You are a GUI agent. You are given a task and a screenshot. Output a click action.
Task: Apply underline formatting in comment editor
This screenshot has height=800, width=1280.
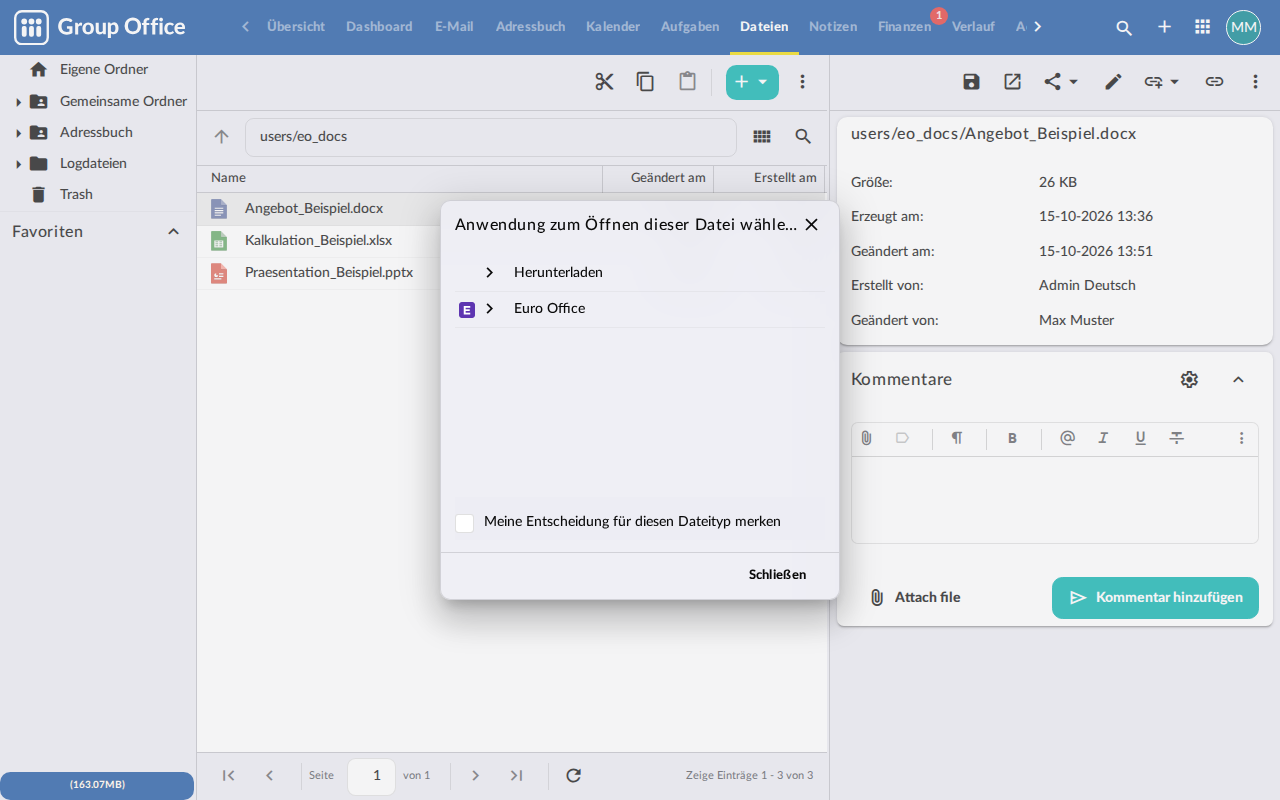tap(1140, 438)
